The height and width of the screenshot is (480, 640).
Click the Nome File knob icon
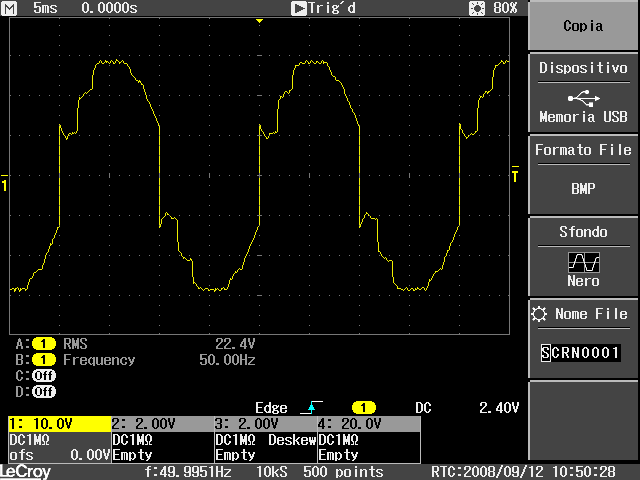(539, 314)
